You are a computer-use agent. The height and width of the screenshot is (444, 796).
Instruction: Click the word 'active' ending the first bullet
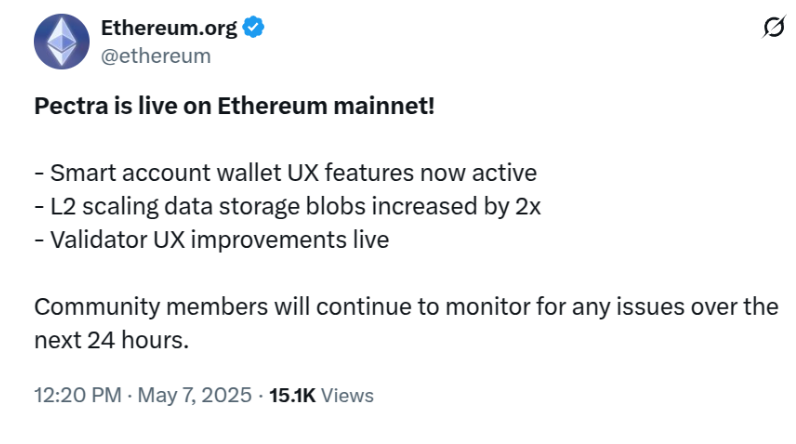click(504, 173)
